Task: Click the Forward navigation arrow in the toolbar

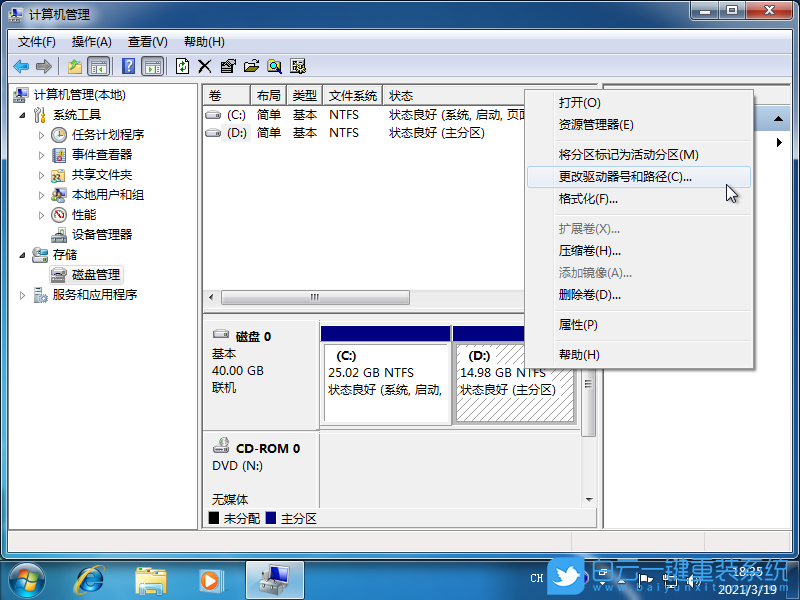Action: tap(43, 66)
